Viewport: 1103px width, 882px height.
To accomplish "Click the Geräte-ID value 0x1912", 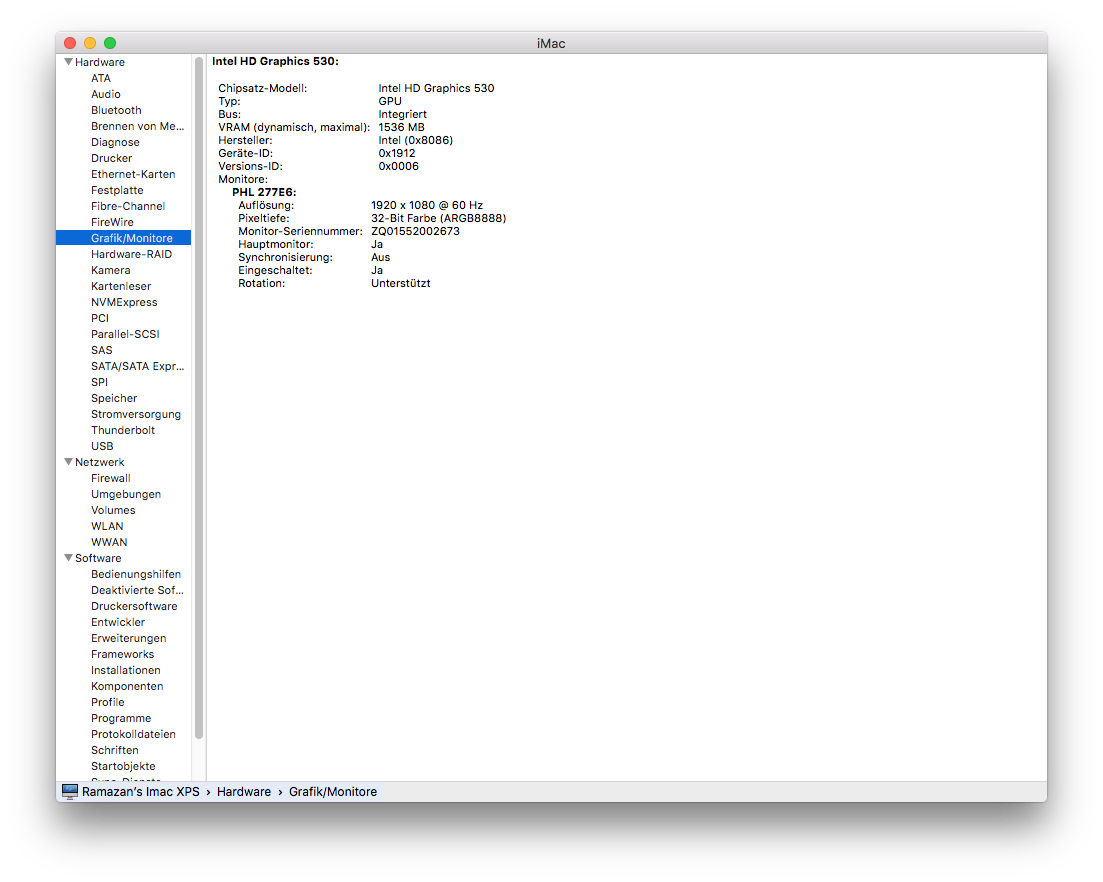I will (x=397, y=153).
